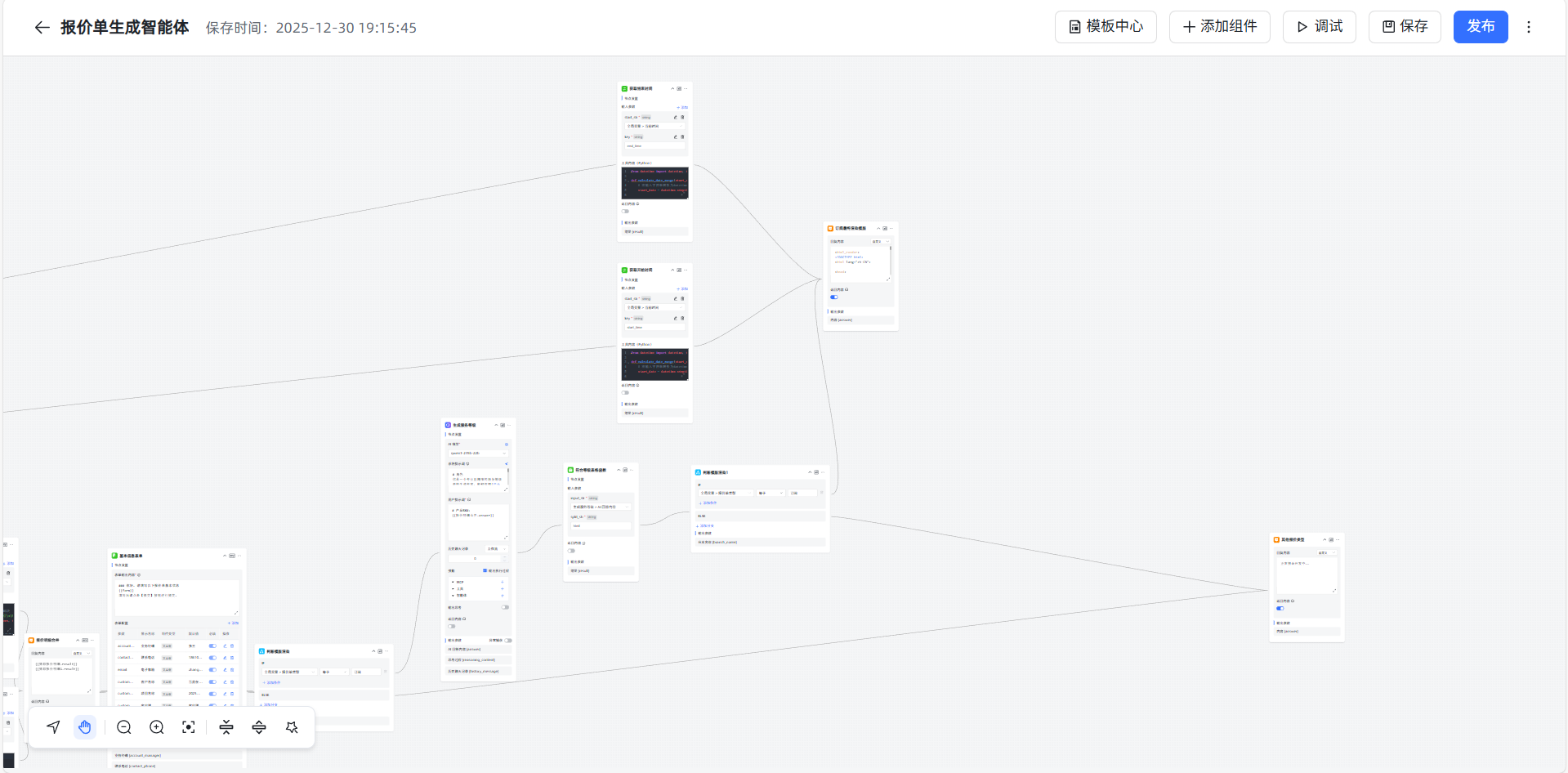1568x773 pixels.
Task: Open the AI model dropdown in 生成服务等级 node
Action: (x=478, y=453)
